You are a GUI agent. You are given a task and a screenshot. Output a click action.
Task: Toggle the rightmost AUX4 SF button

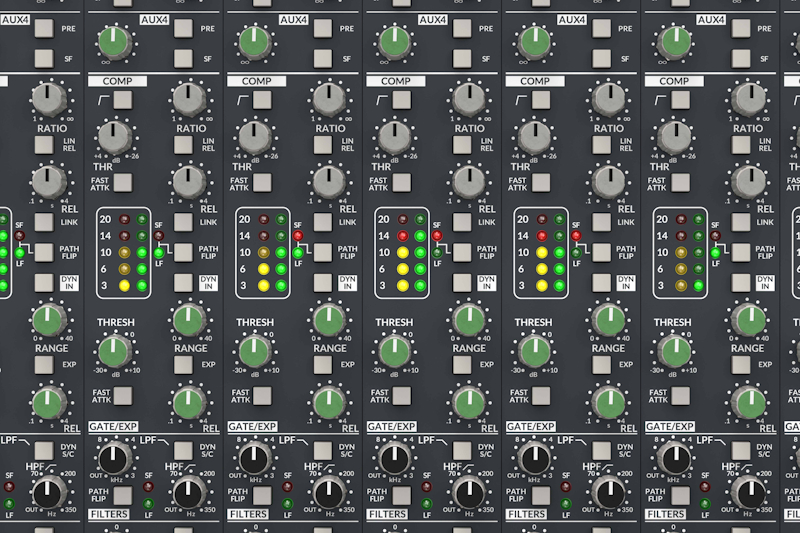click(740, 57)
